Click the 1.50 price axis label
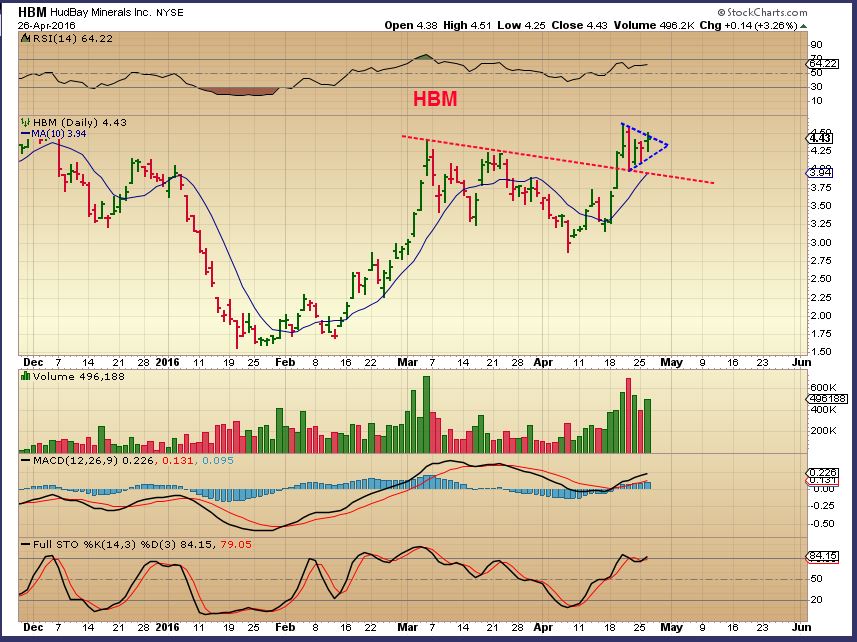The height and width of the screenshot is (642, 857). [823, 352]
